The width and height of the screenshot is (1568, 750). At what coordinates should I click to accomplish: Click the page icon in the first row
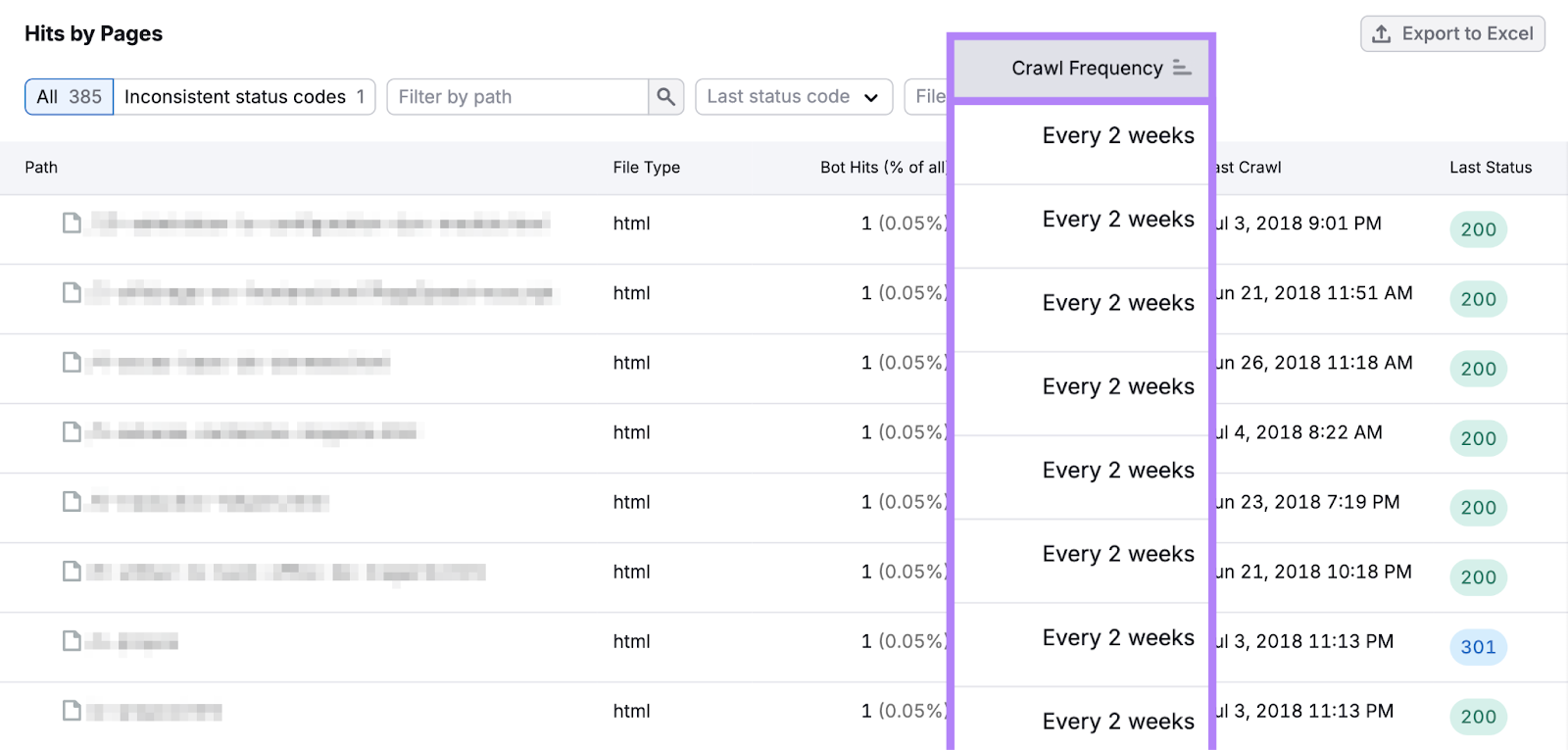[x=72, y=224]
